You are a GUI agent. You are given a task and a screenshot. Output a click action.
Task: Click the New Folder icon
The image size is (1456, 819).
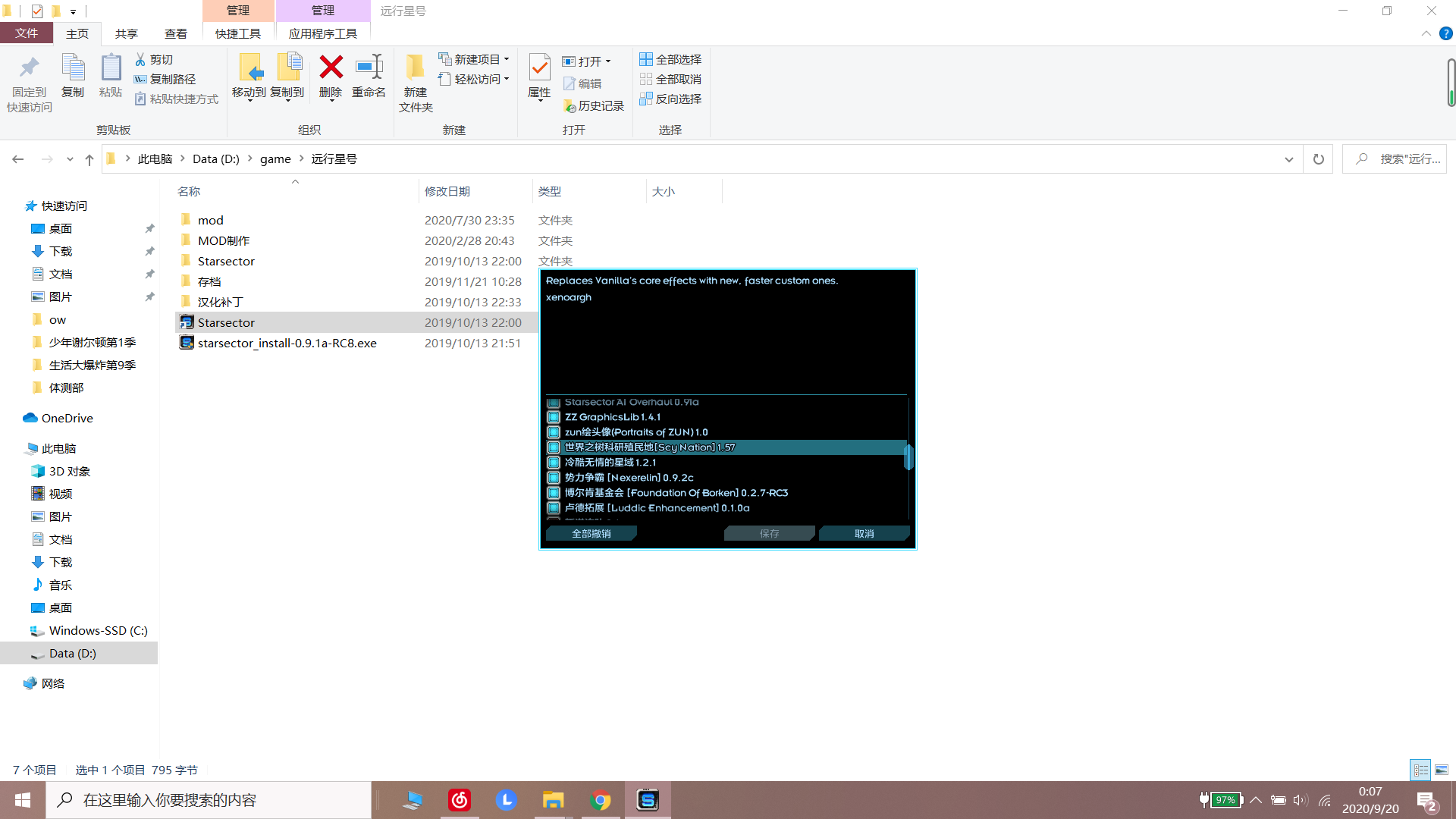click(x=415, y=68)
